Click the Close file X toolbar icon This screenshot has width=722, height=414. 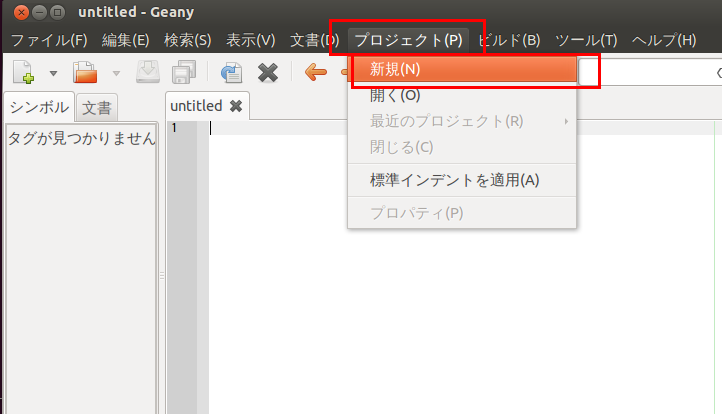[x=268, y=73]
